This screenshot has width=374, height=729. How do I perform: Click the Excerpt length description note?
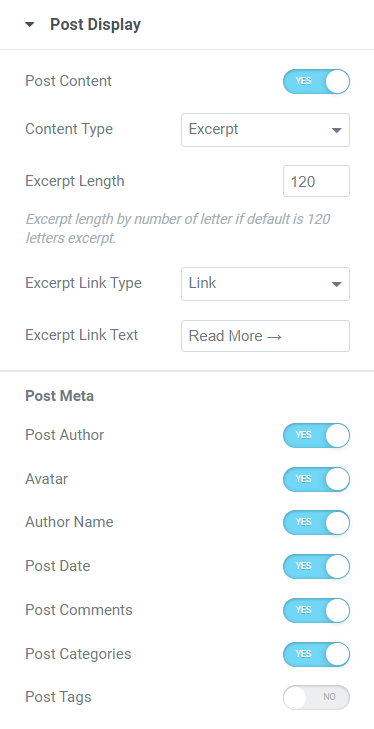[178, 228]
